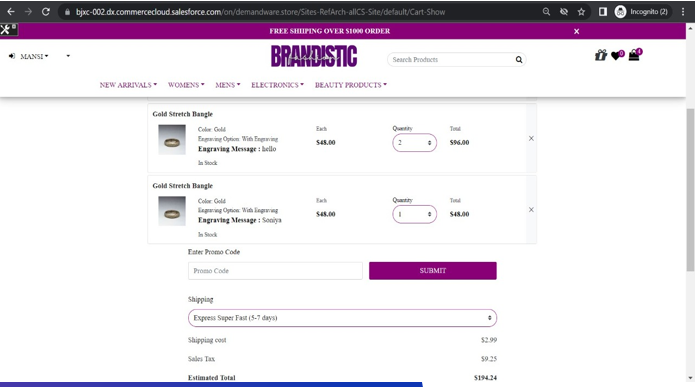
Task: Open the gift registry icon
Action: (x=600, y=55)
